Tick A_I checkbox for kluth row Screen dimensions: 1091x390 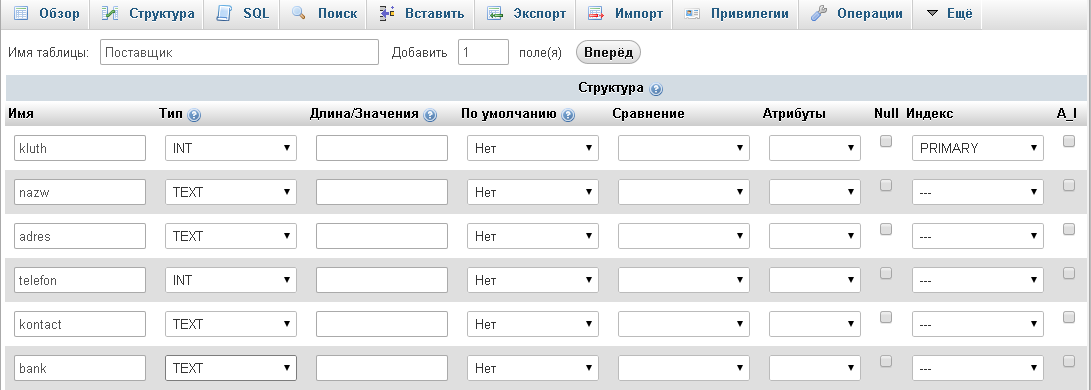point(1069,141)
